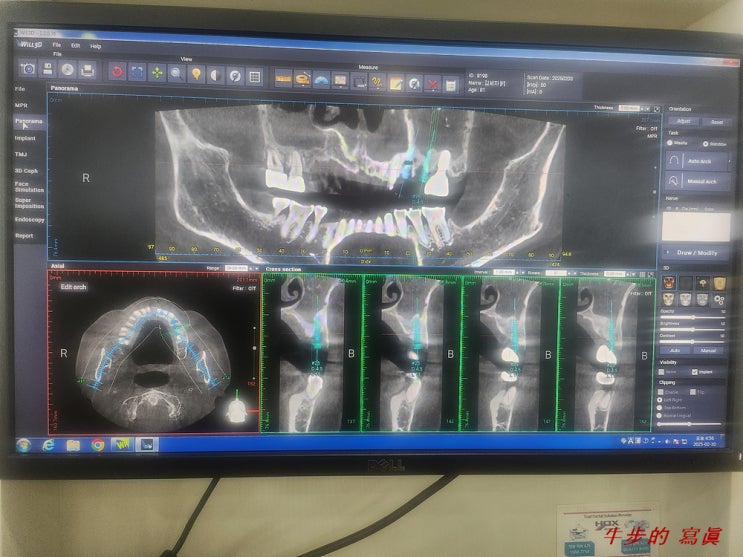This screenshot has height=557, width=743.
Task: Select the Buccal-Lingual clipping radio button
Action: [x=660, y=416]
